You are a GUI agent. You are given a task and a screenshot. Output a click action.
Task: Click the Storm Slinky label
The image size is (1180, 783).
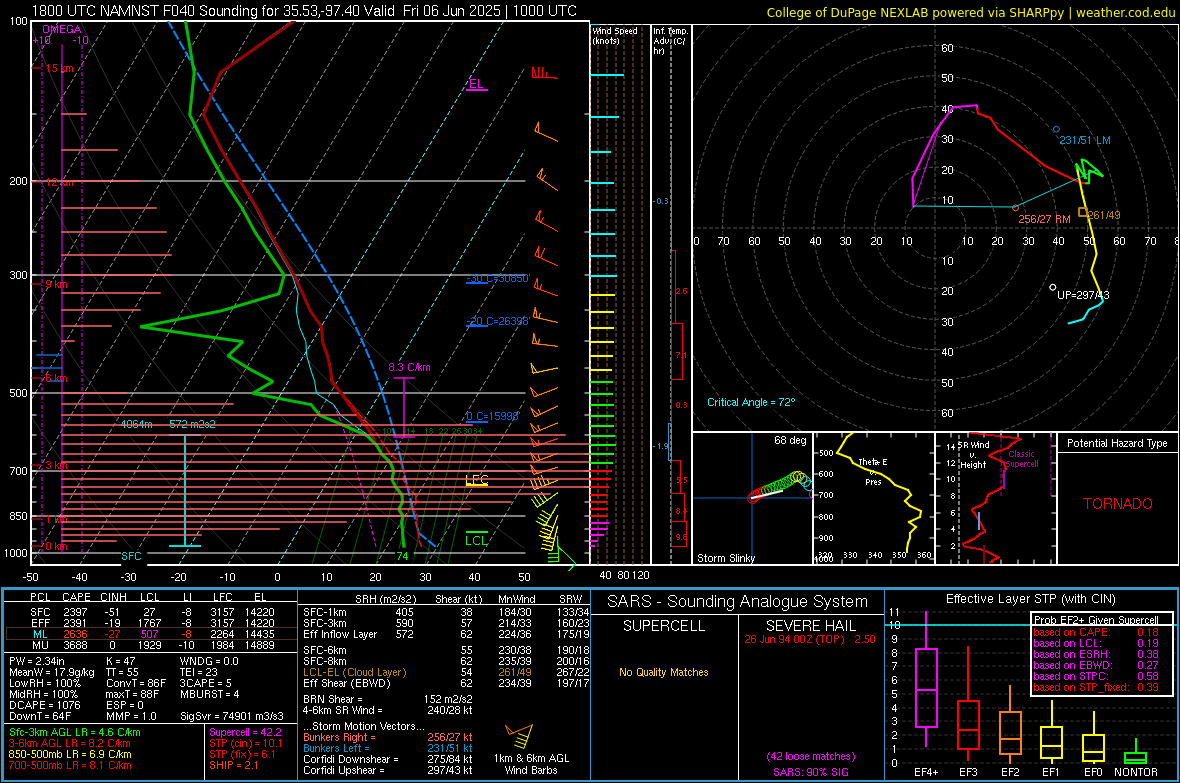(x=725, y=558)
